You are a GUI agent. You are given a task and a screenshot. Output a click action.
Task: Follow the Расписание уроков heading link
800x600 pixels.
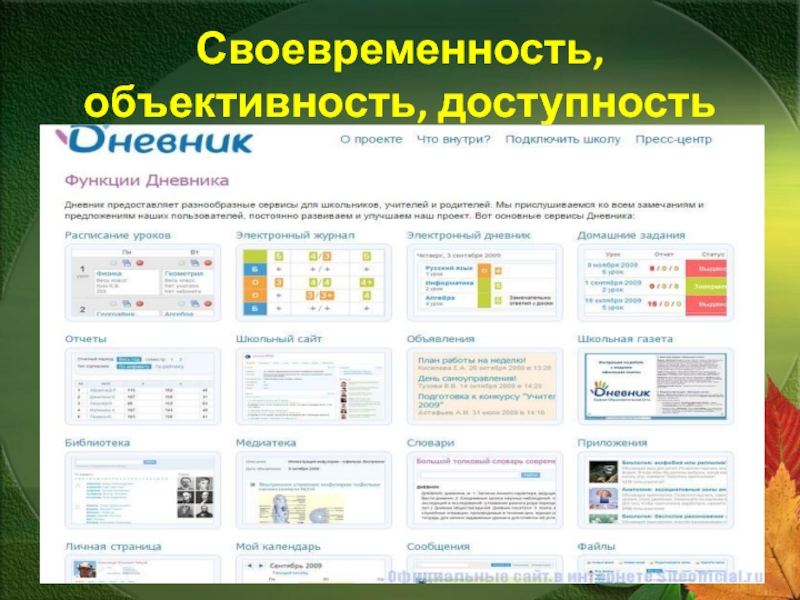[x=117, y=235]
